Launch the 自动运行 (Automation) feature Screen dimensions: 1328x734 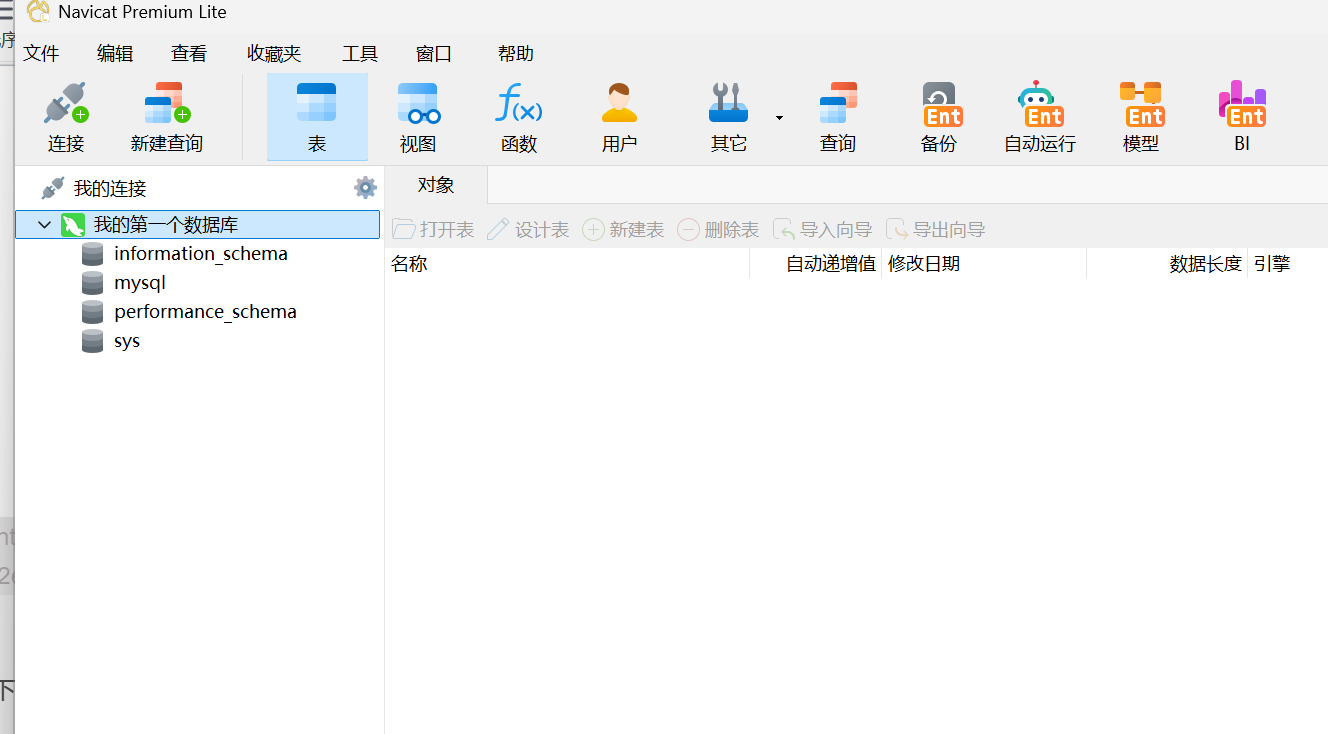pos(1040,115)
